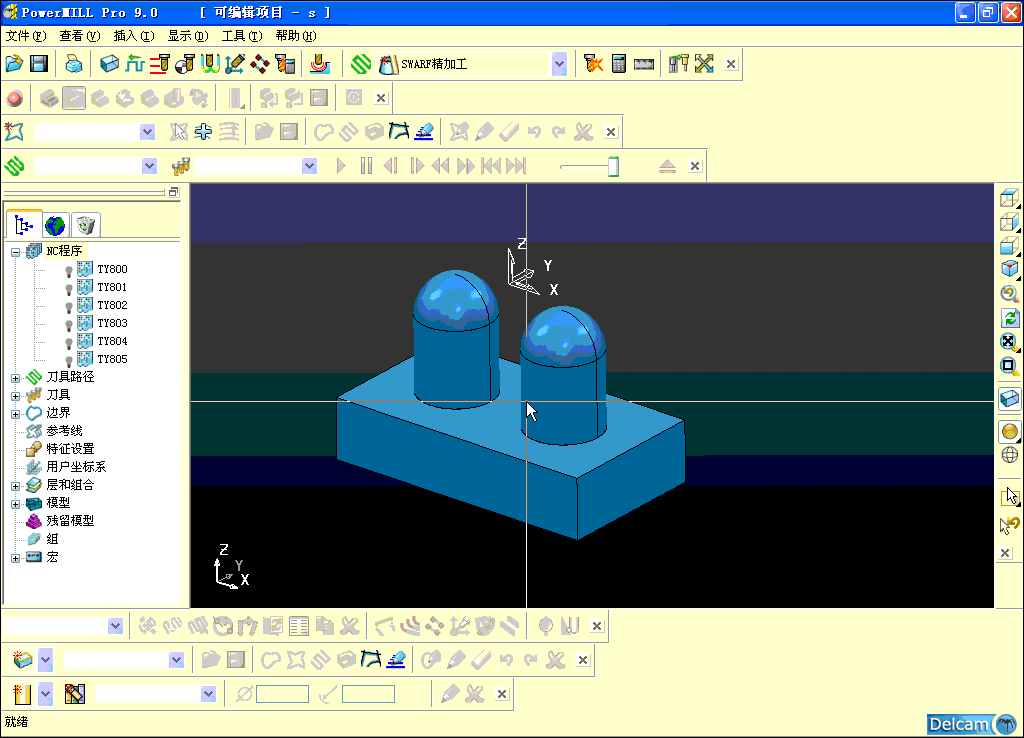
Task: Click the refresh view icon
Action: coord(1010,317)
